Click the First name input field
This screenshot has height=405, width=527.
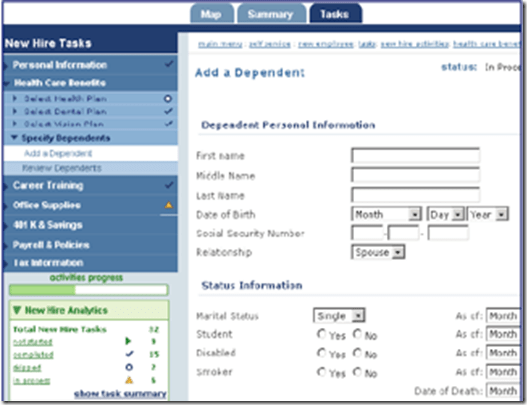(415, 155)
